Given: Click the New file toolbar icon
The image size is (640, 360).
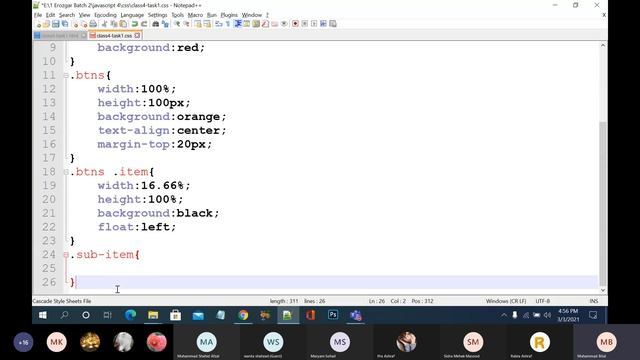Looking at the screenshot, I should [x=38, y=24].
